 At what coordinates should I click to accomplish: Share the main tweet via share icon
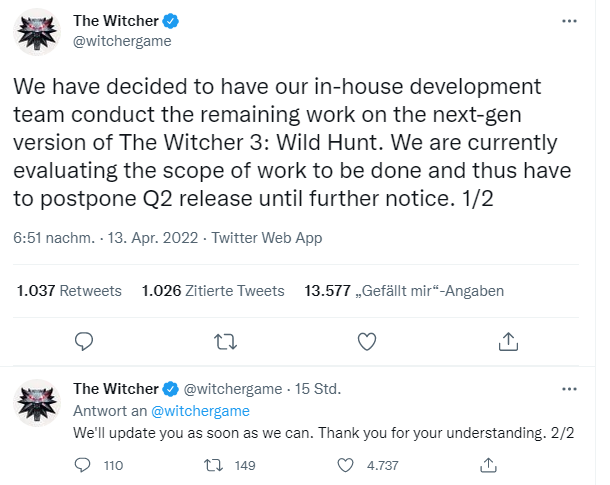click(x=507, y=342)
